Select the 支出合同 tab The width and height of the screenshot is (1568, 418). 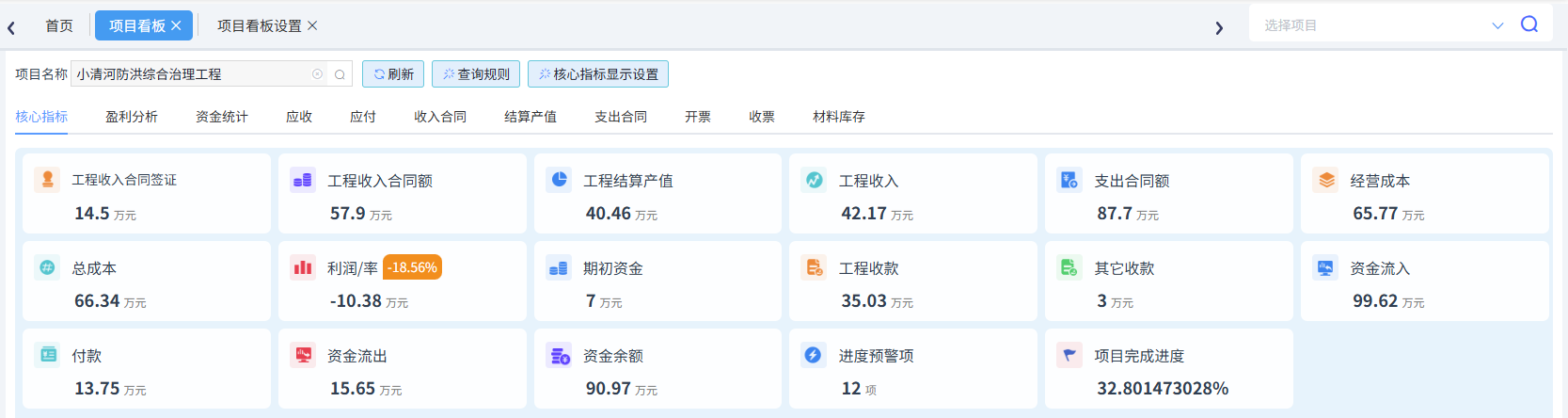pos(621,117)
